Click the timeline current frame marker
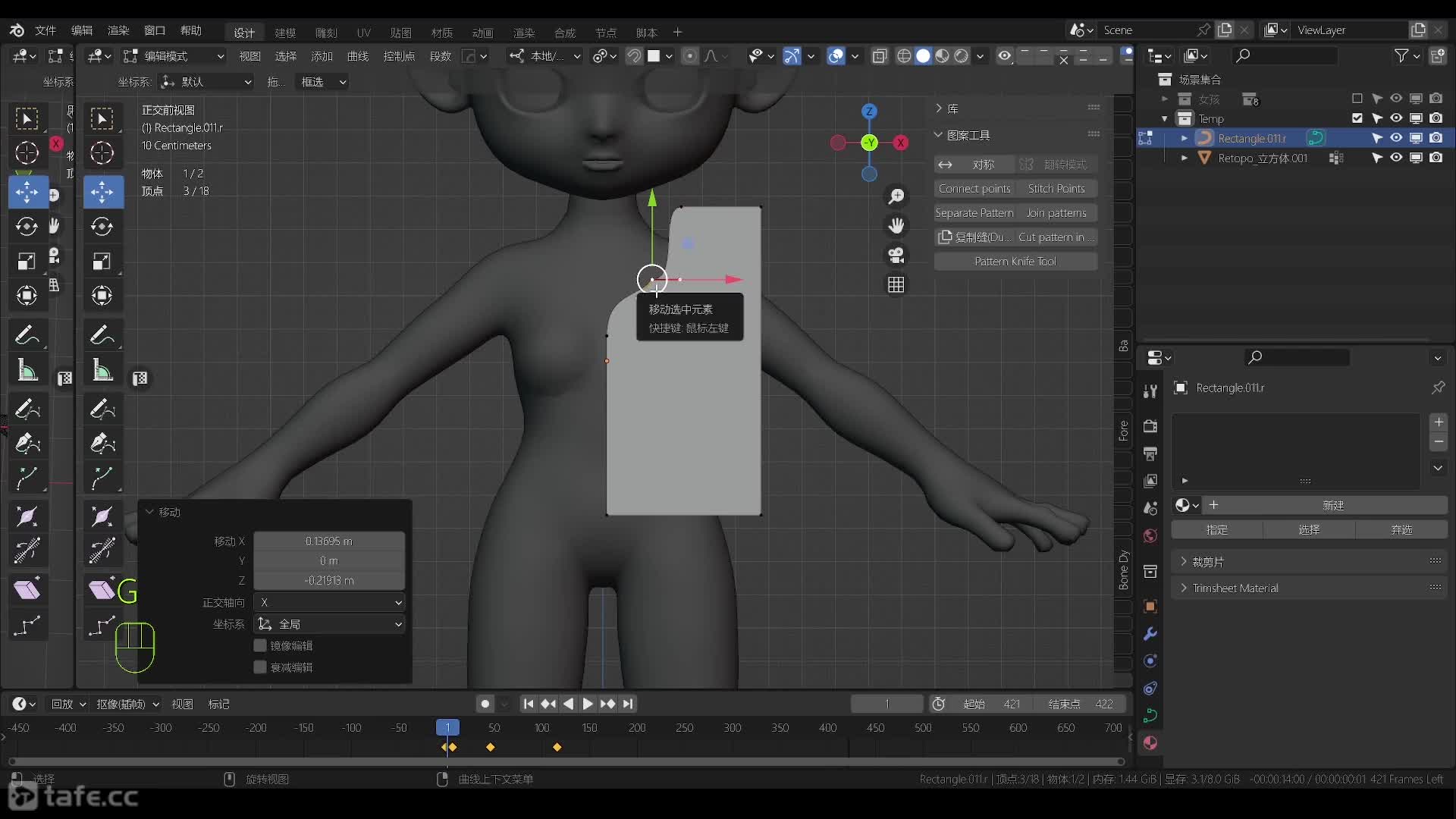The height and width of the screenshot is (819, 1456). pyautogui.click(x=447, y=728)
